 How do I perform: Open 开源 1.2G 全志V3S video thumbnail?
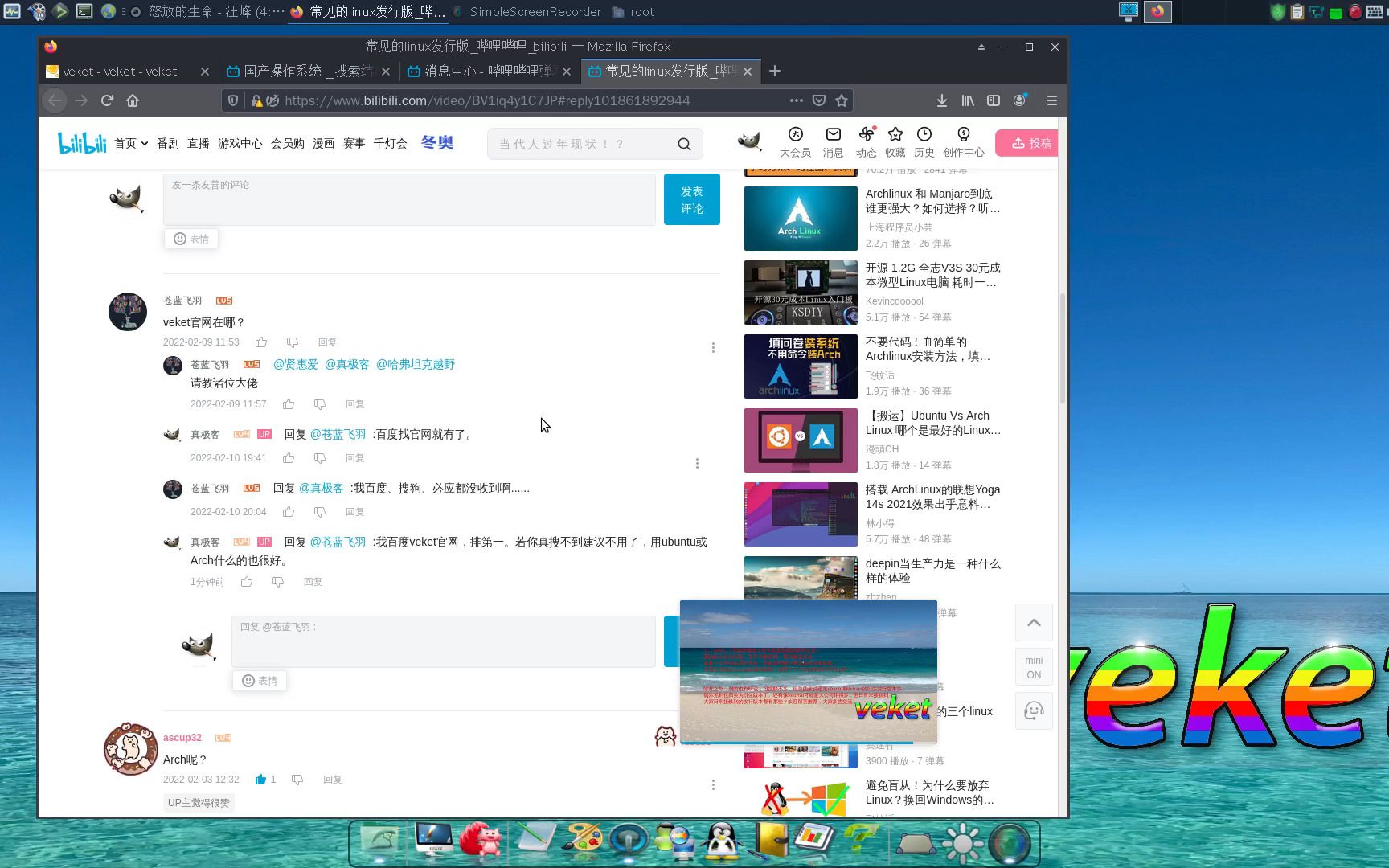coord(801,293)
